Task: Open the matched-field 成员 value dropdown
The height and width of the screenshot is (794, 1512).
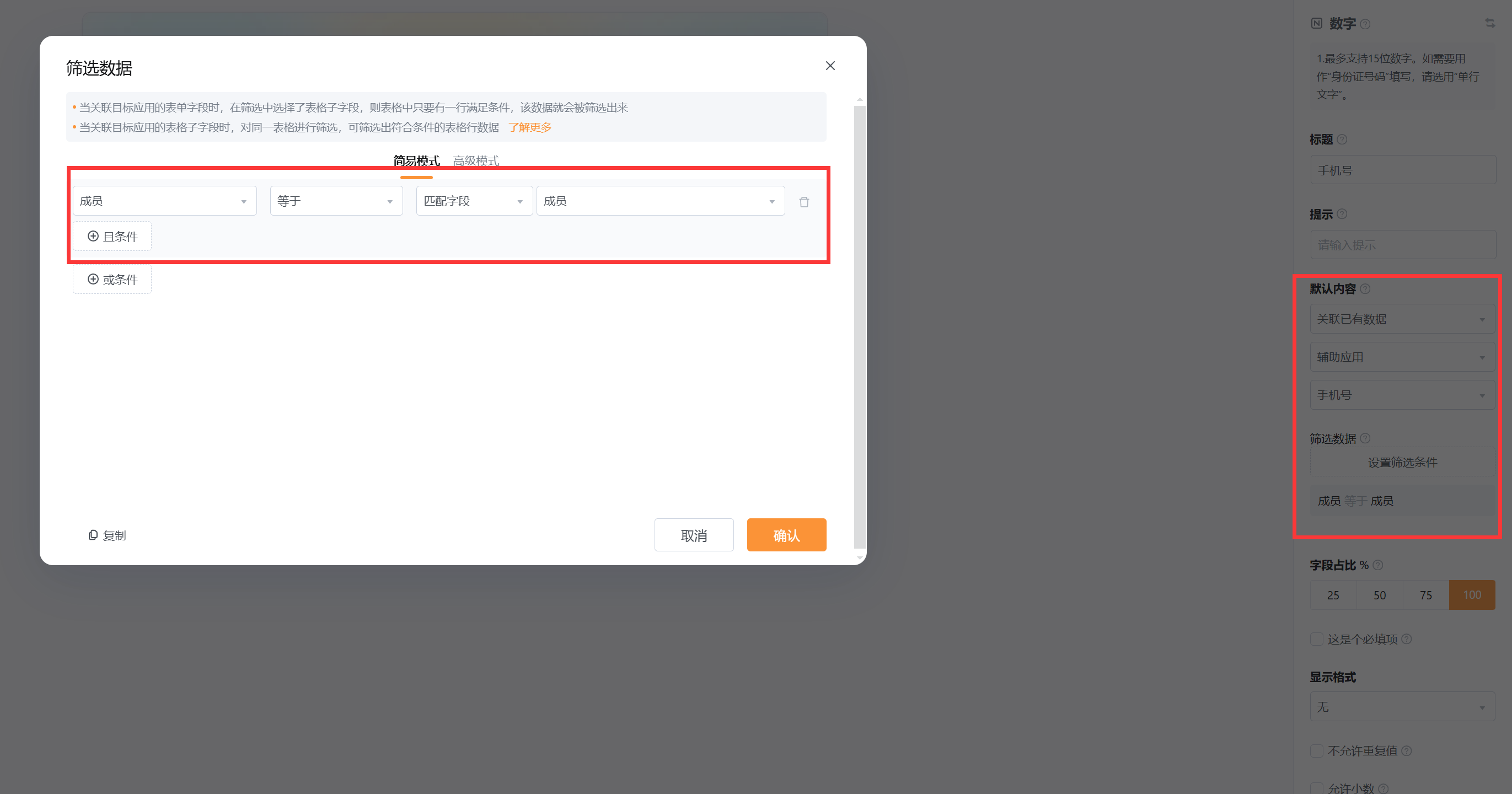Action: (660, 201)
